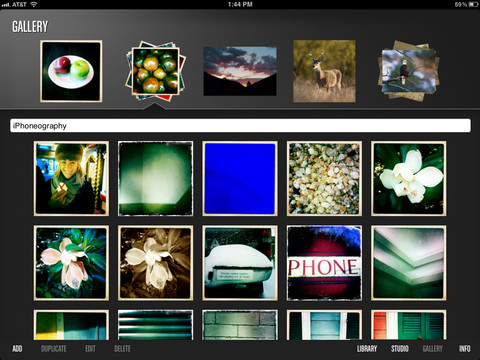Edit the iPhoneography gallery name field

(x=240, y=126)
